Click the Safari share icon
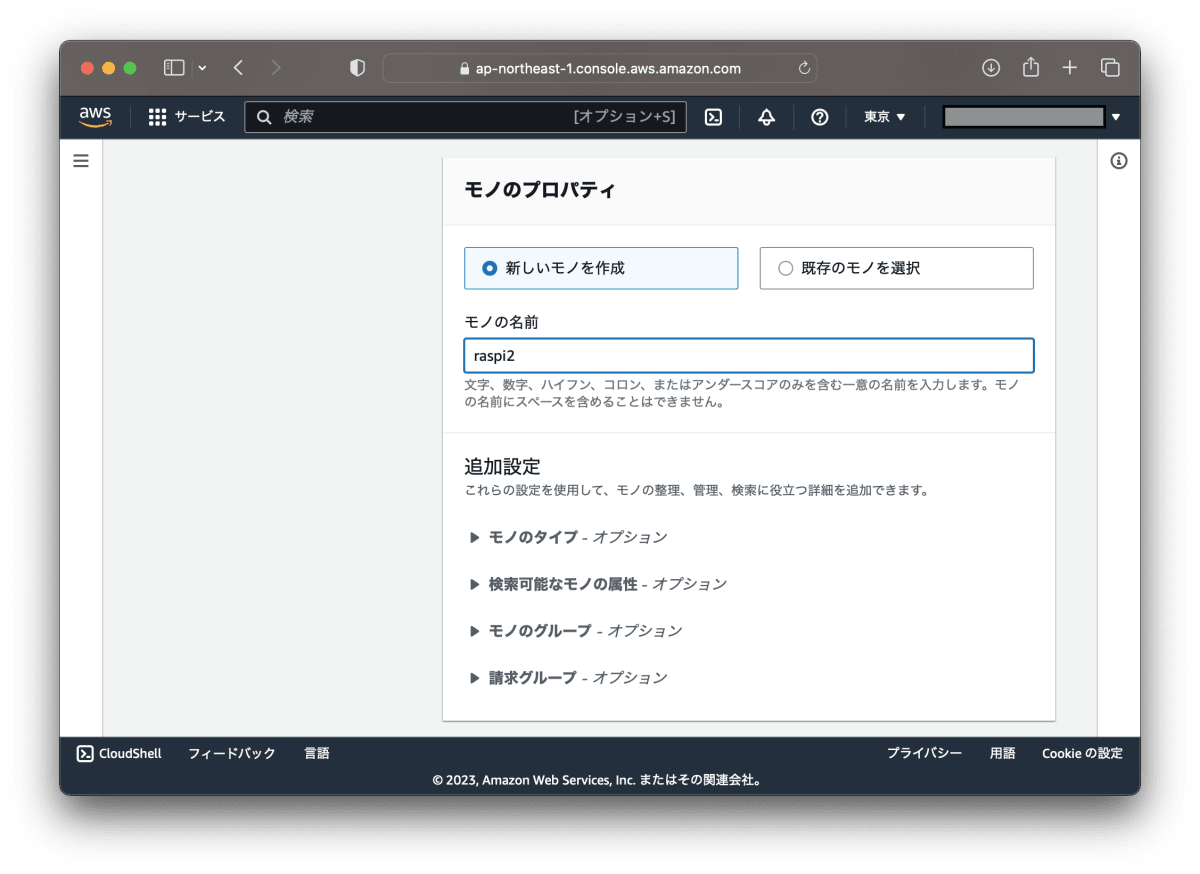 (x=1031, y=67)
